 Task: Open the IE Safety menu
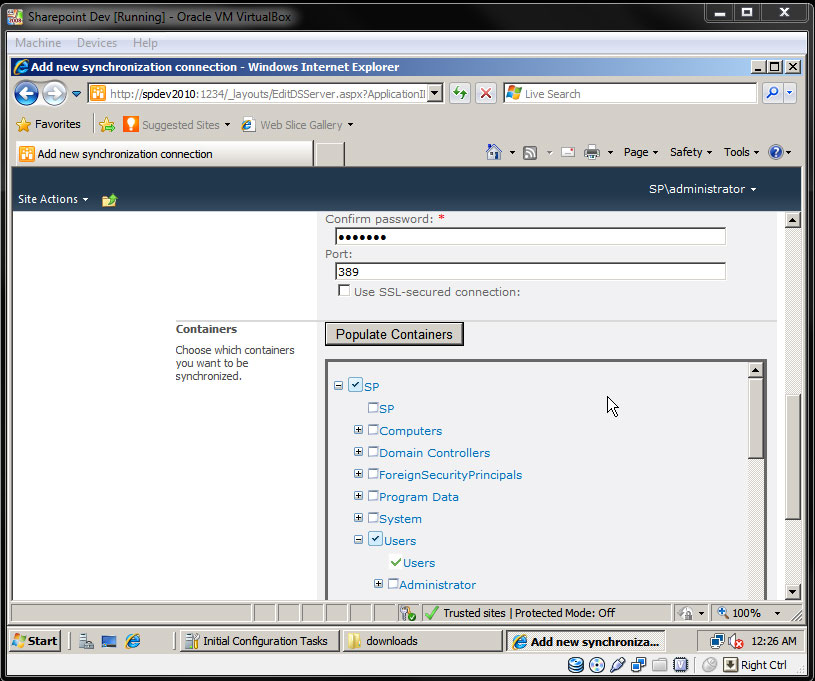tap(690, 152)
